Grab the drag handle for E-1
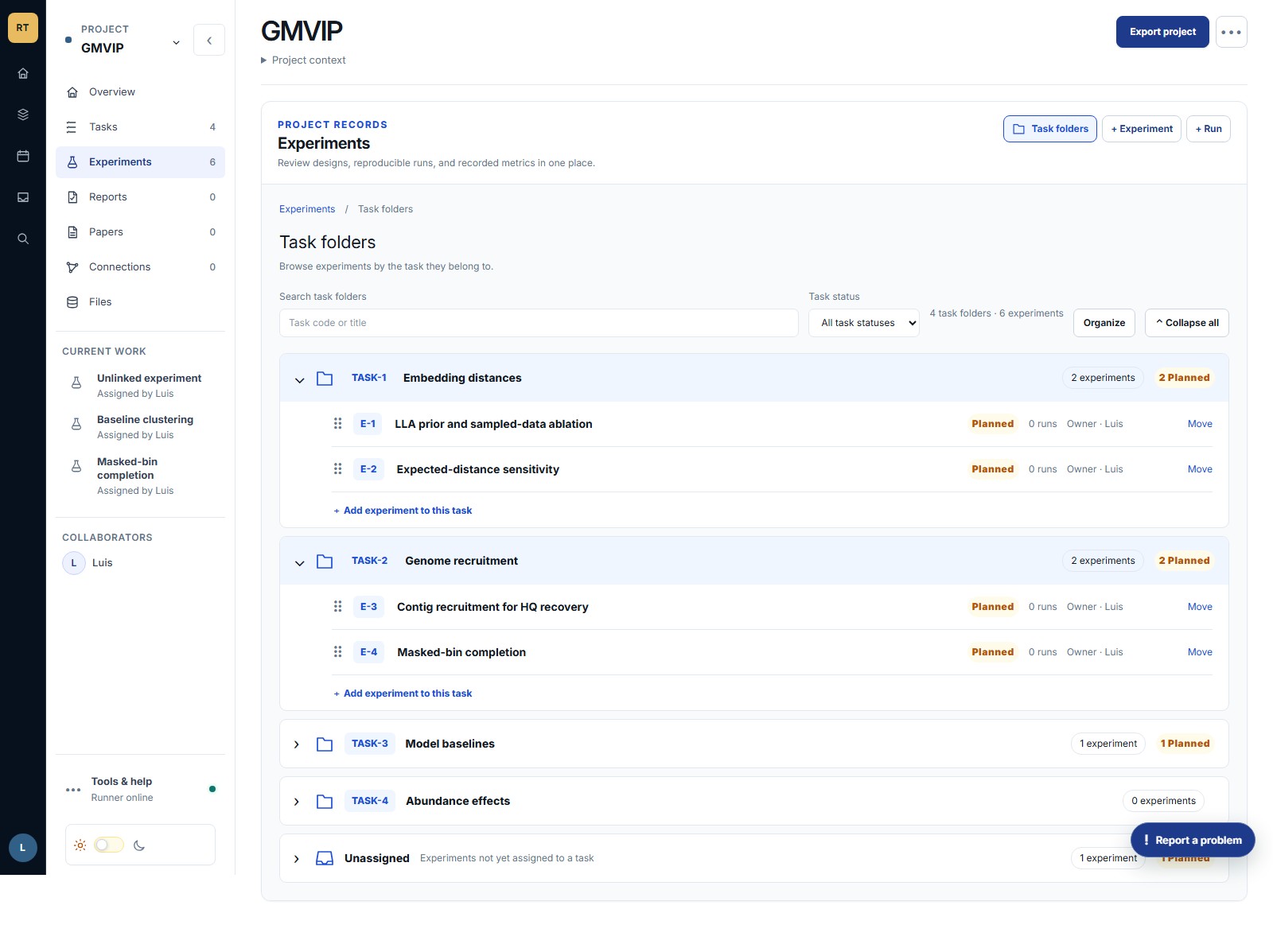Screen dimensions: 1273x952 click(x=338, y=424)
